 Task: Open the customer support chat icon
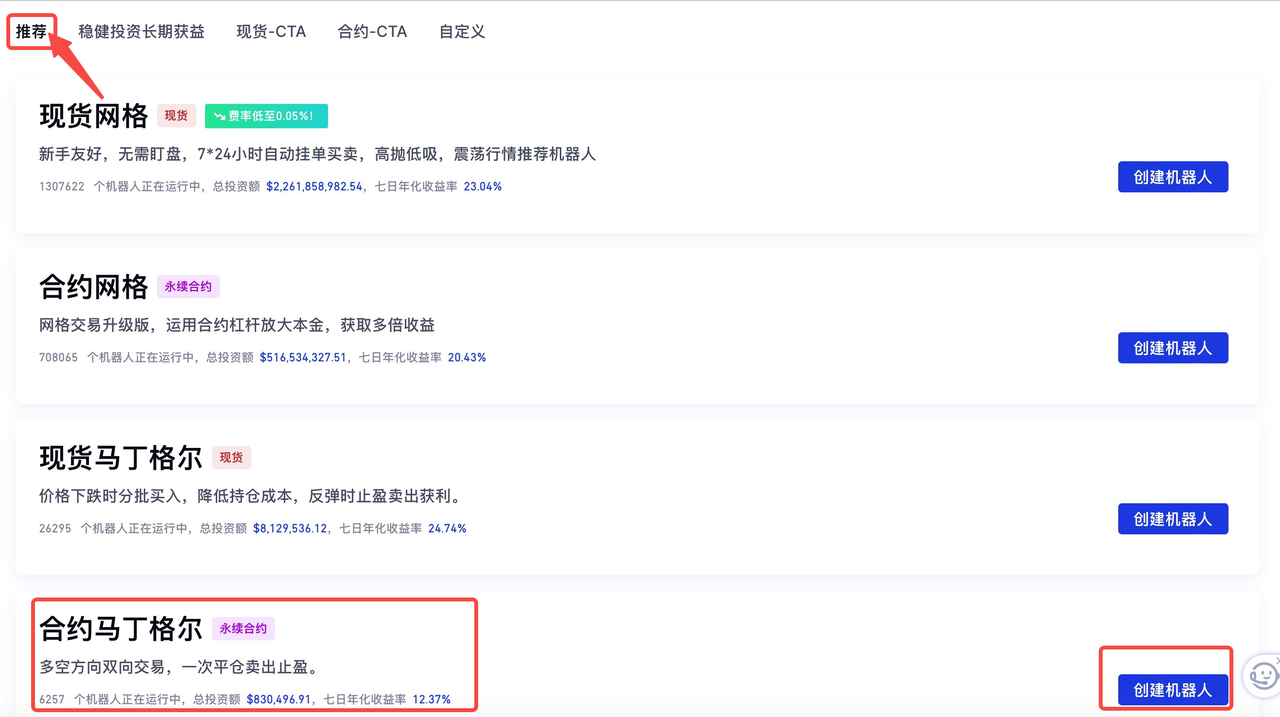pos(1263,676)
